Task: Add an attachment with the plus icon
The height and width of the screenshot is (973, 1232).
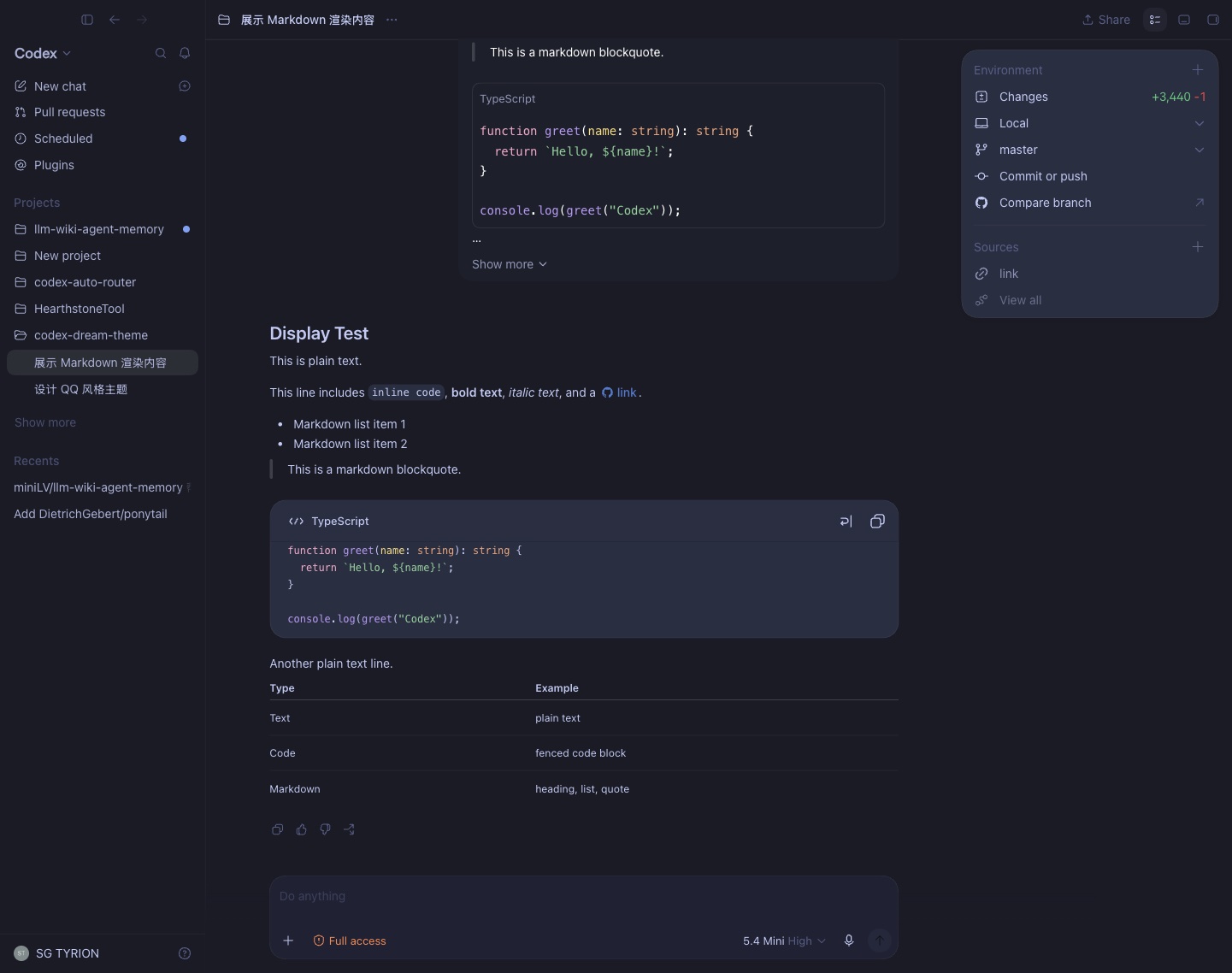Action: [288, 941]
